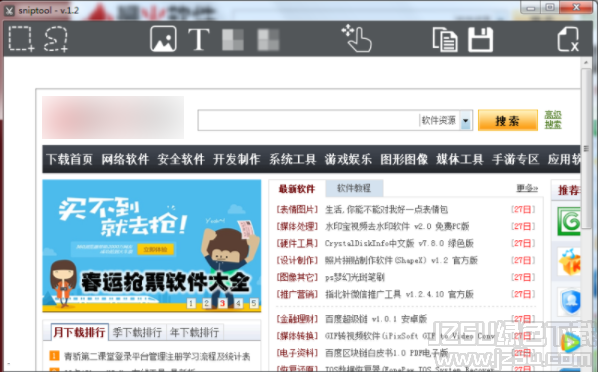Copy the snip to clipboard
This screenshot has width=598, height=372.
coord(445,39)
